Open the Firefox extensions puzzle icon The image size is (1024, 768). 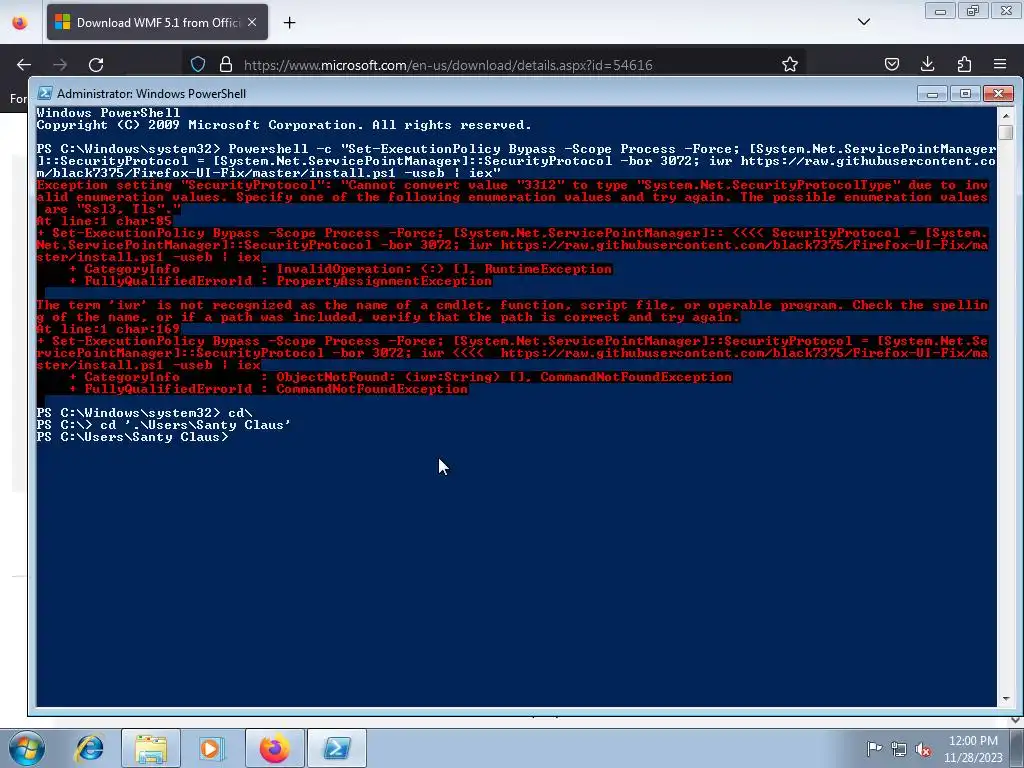964,64
